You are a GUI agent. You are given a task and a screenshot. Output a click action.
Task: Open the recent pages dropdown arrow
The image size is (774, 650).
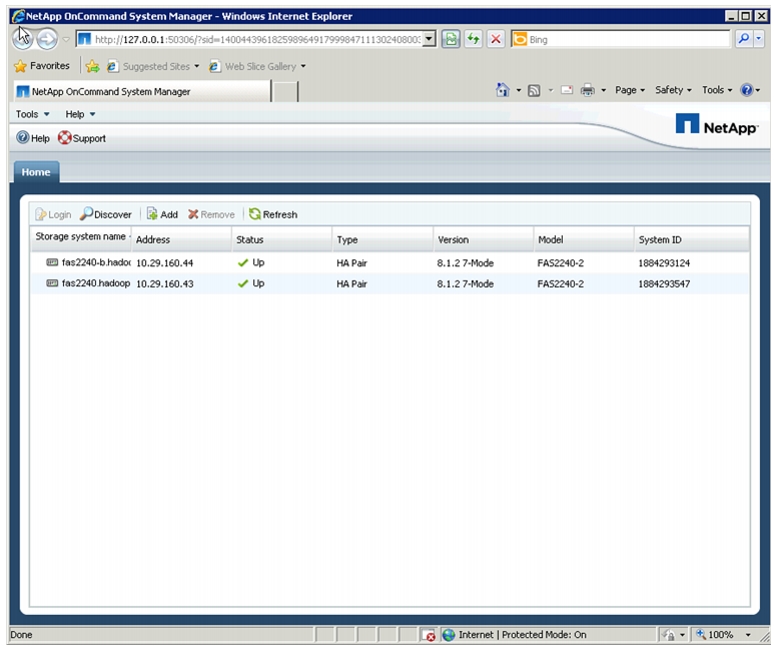click(66, 39)
